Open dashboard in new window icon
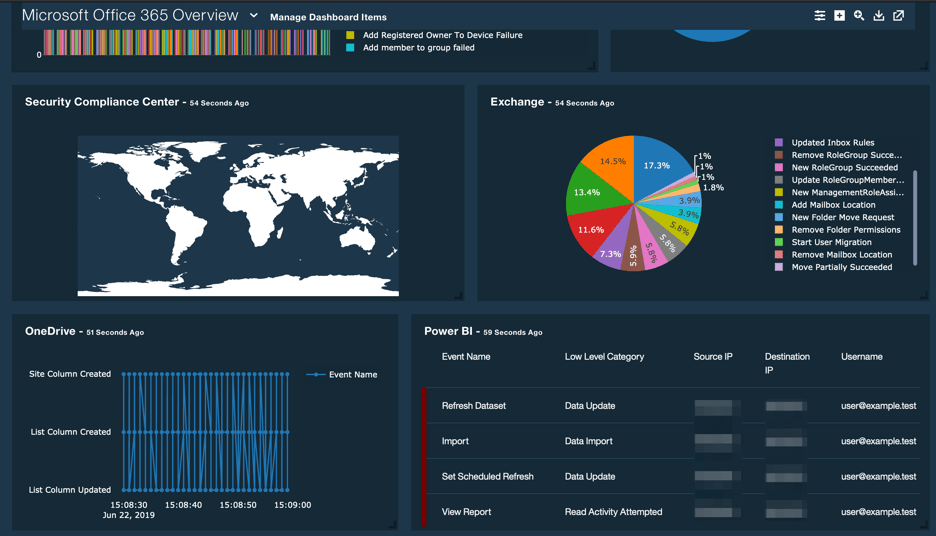 (898, 16)
